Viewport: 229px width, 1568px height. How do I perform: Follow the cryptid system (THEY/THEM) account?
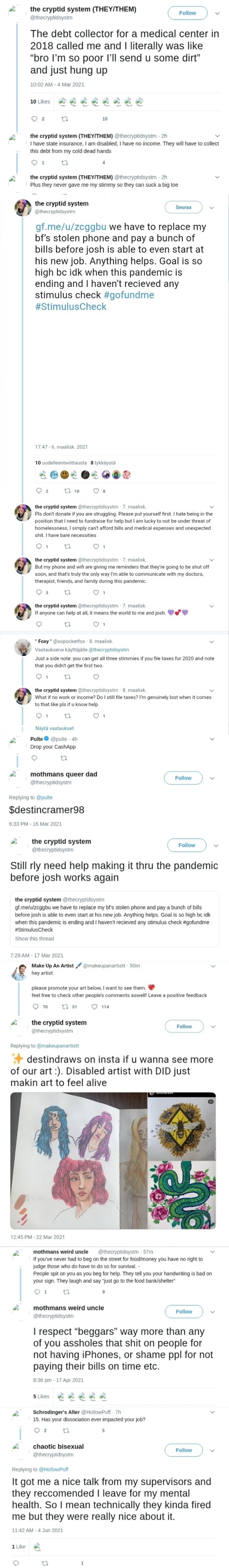click(187, 13)
